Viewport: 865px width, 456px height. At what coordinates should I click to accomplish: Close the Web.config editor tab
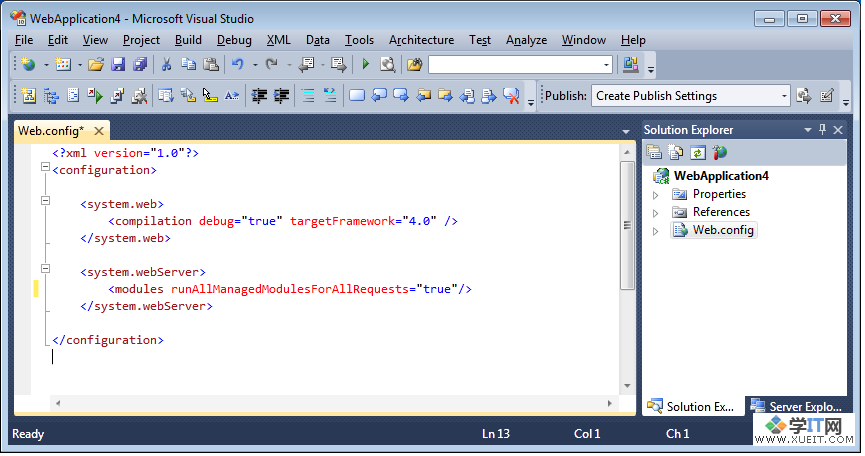99,131
